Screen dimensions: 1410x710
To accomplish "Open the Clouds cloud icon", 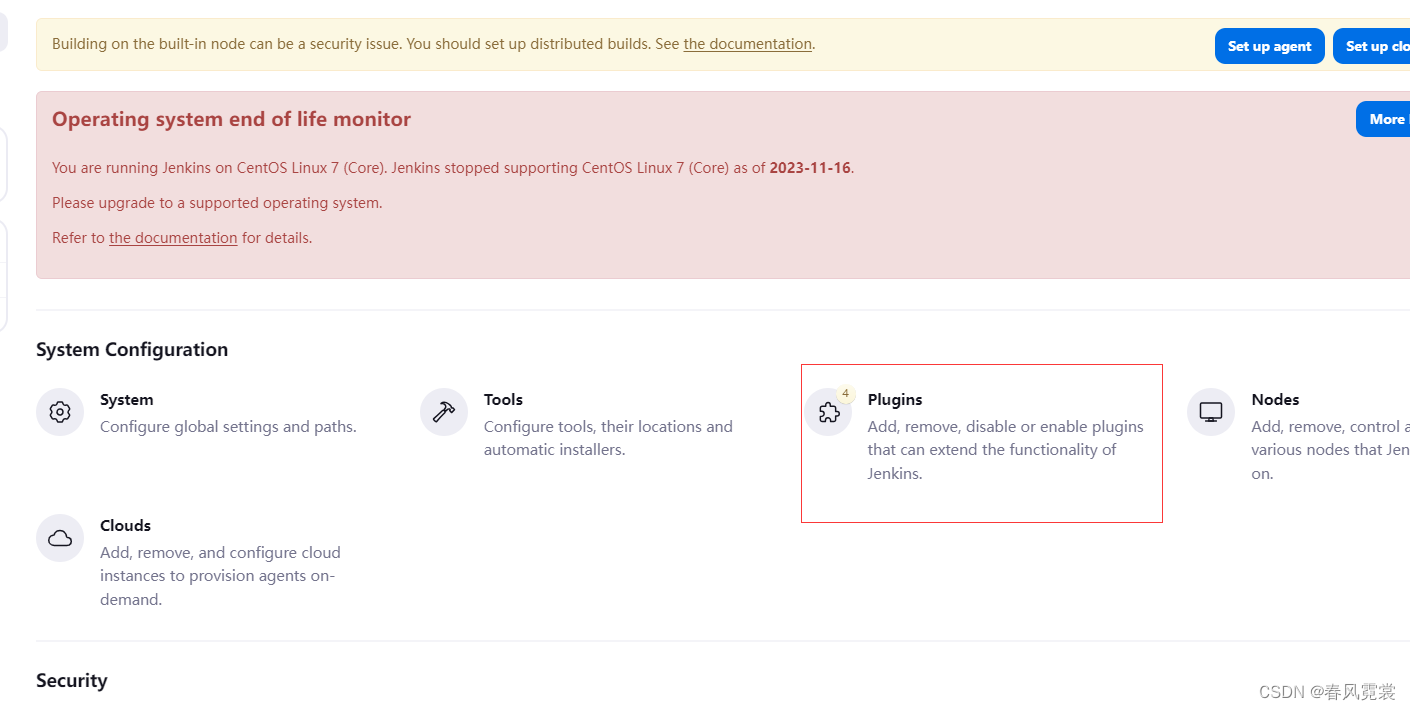I will (x=60, y=538).
